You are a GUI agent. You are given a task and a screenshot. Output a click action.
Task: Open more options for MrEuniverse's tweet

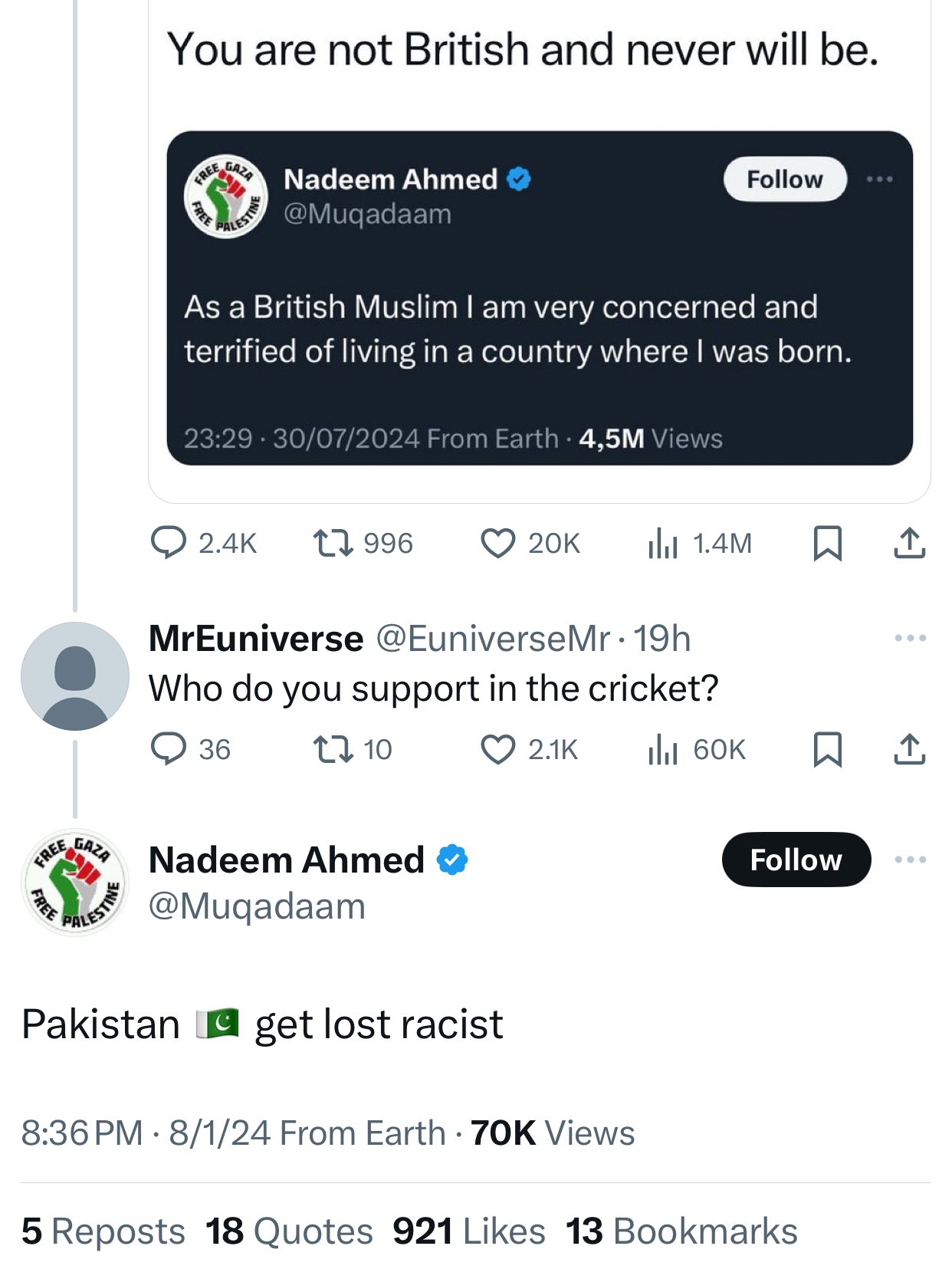tap(910, 638)
